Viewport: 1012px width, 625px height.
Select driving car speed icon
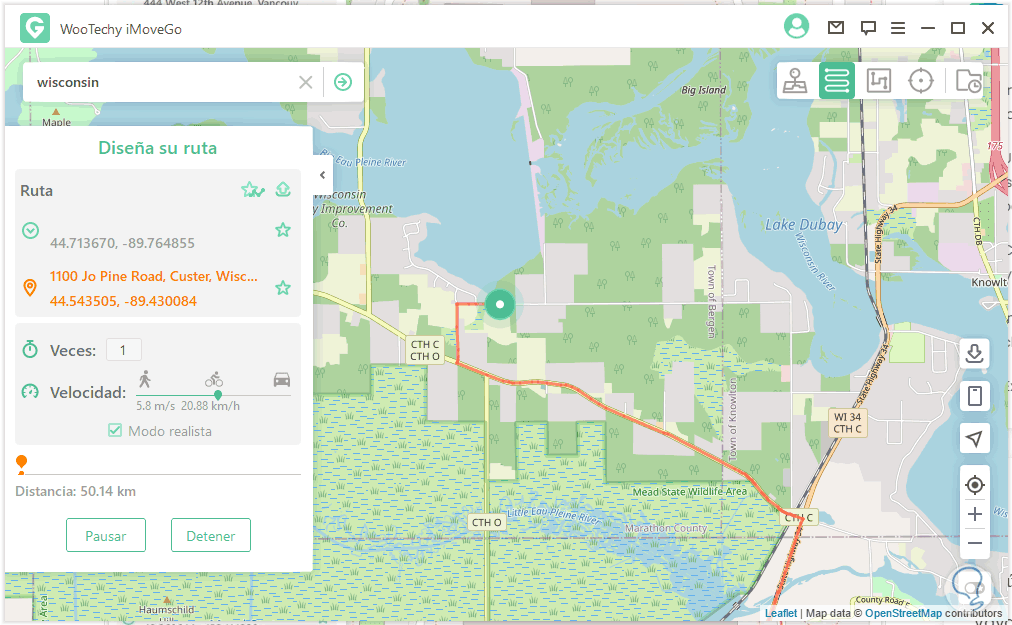(281, 380)
